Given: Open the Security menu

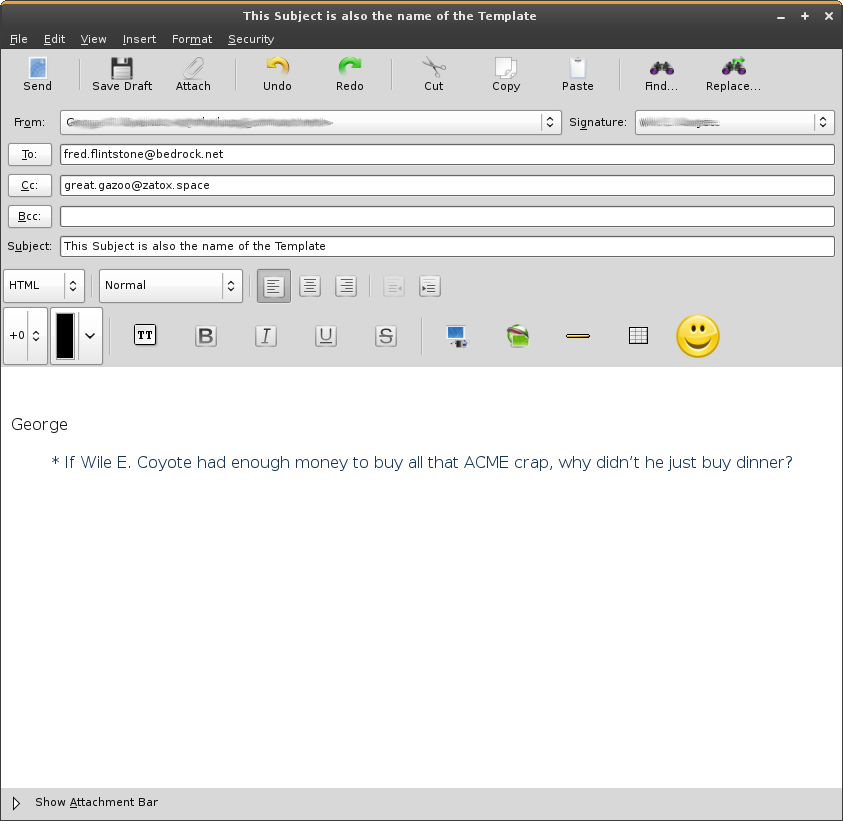Looking at the screenshot, I should pos(250,39).
